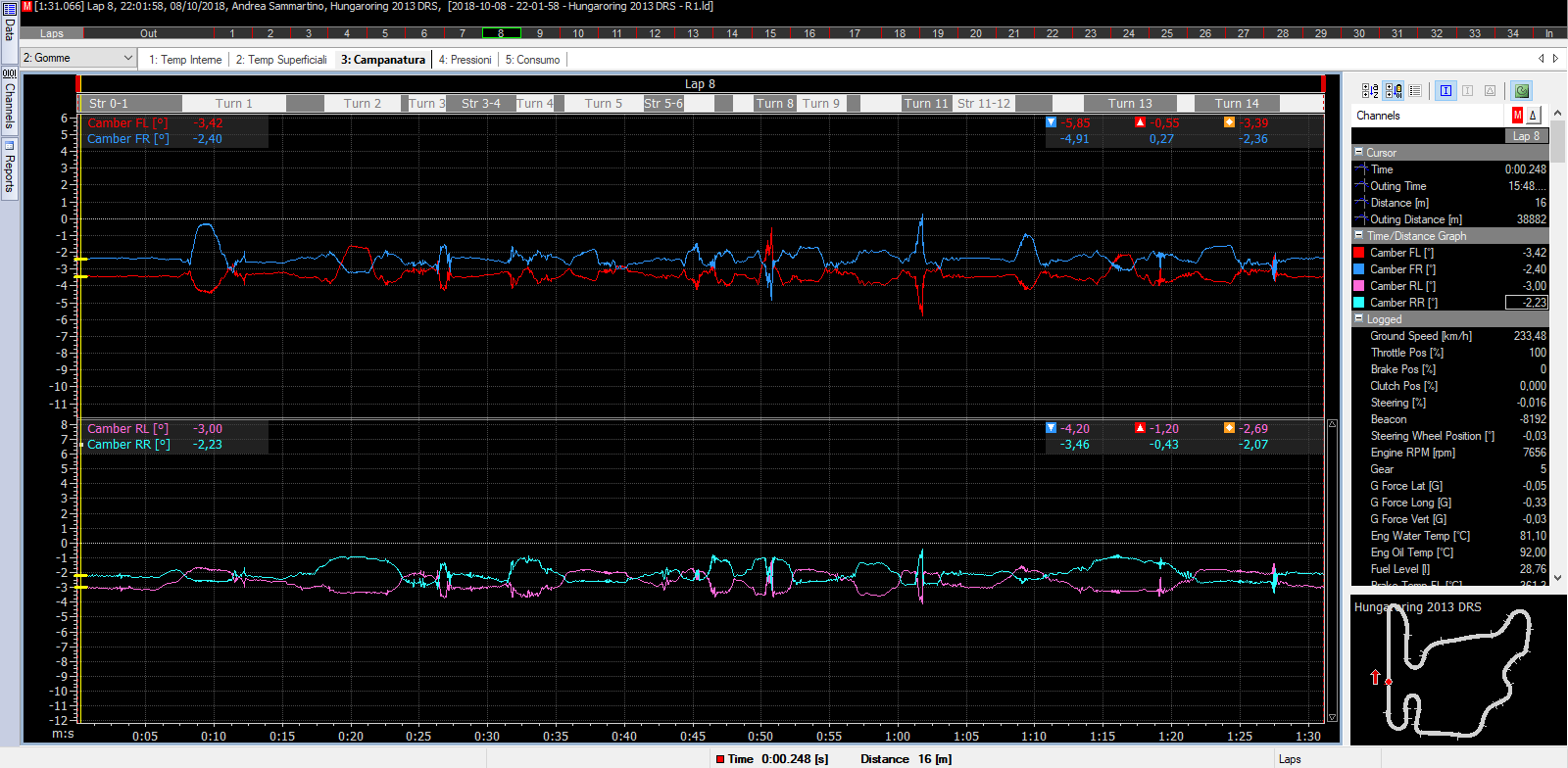
Task: Select the 'Turn 13' track section
Action: (1130, 103)
